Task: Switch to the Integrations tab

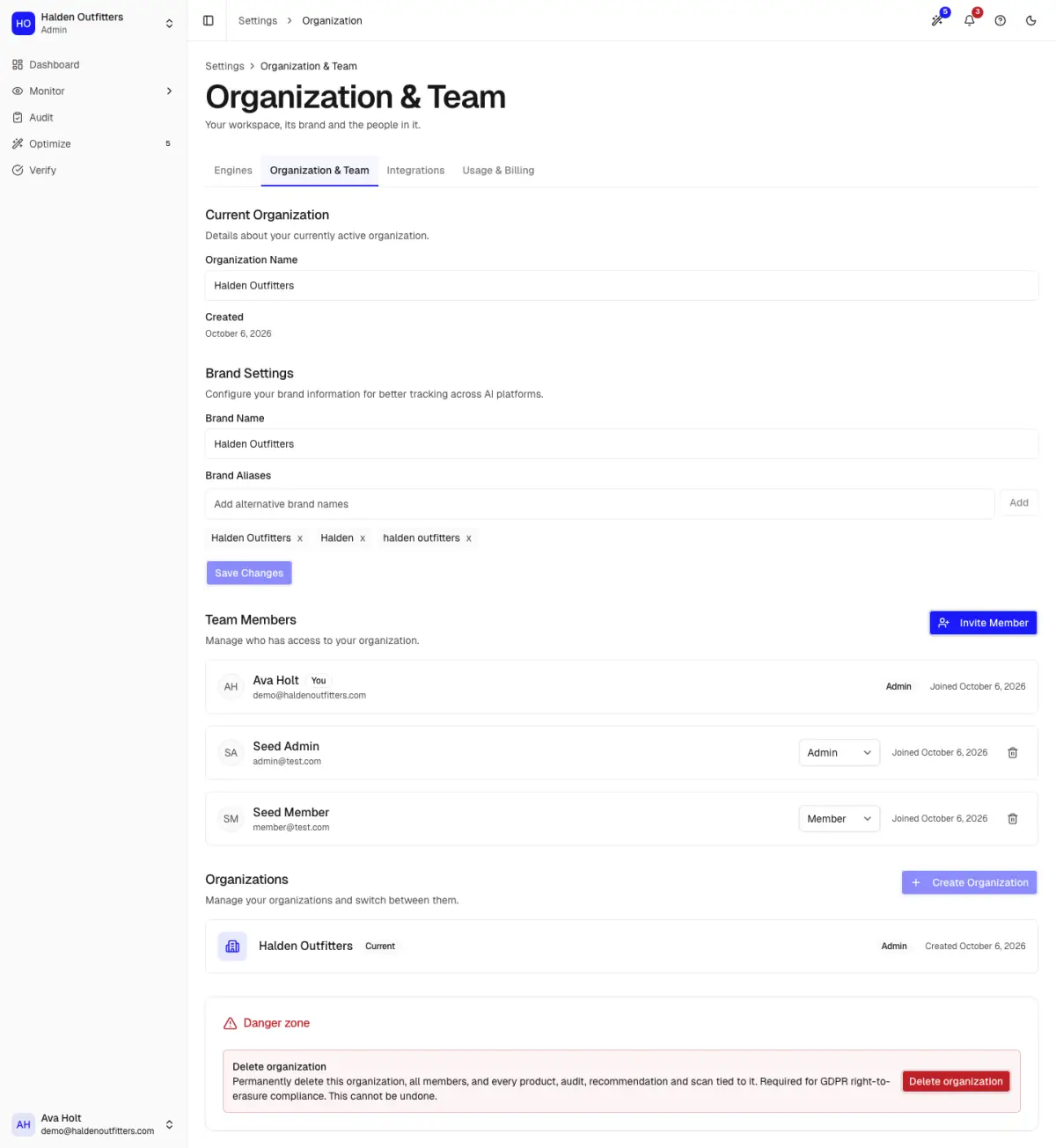Action: [x=415, y=171]
